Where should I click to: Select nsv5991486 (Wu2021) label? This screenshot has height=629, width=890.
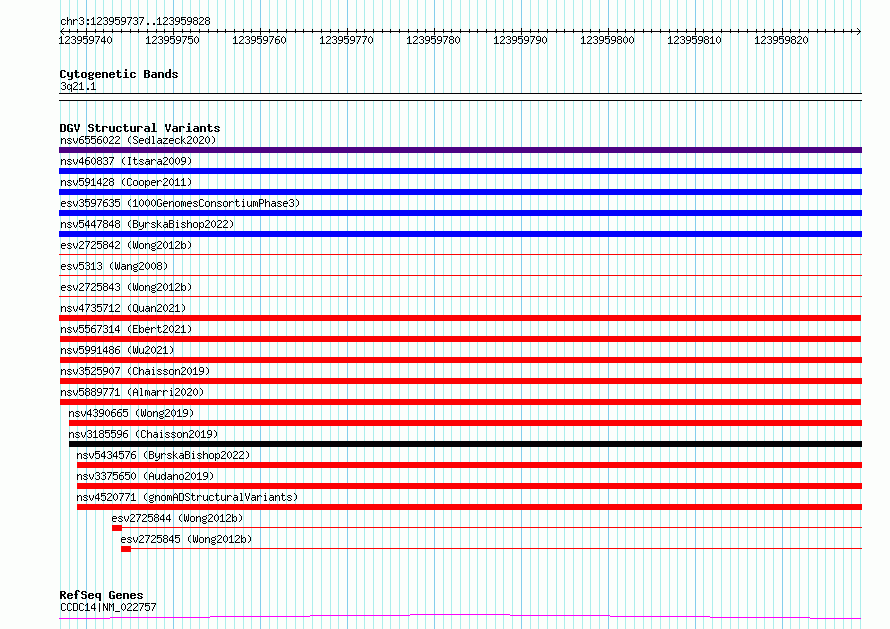click(117, 350)
